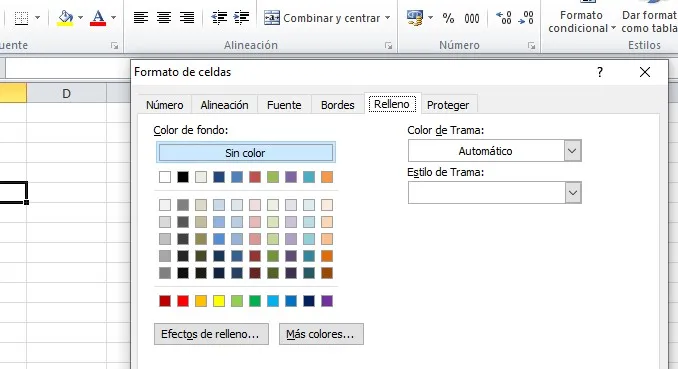Choose standard light blue swatch
The width and height of the screenshot is (678, 369).
tap(273, 301)
